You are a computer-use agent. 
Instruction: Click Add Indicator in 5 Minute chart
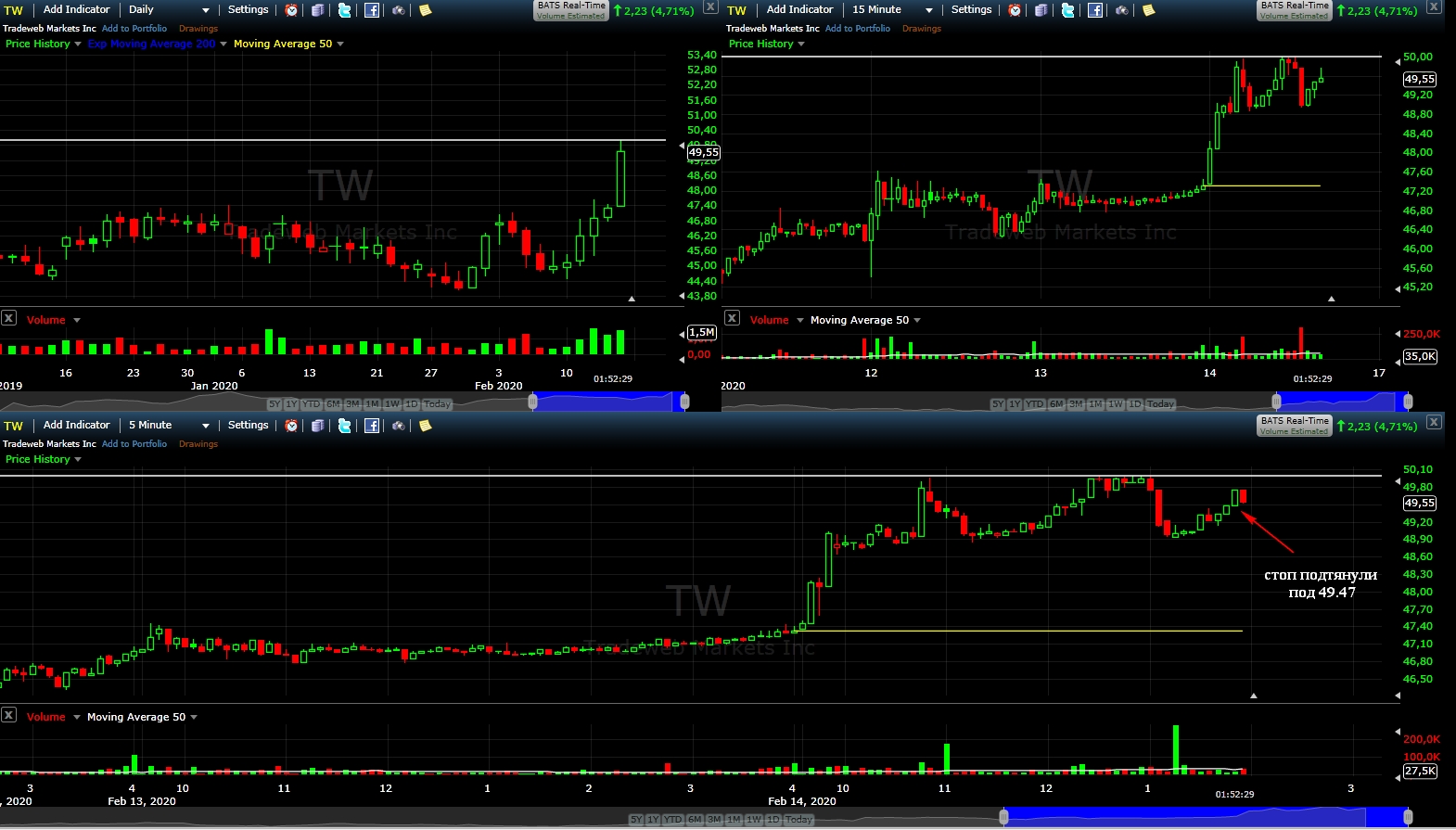pos(77,425)
